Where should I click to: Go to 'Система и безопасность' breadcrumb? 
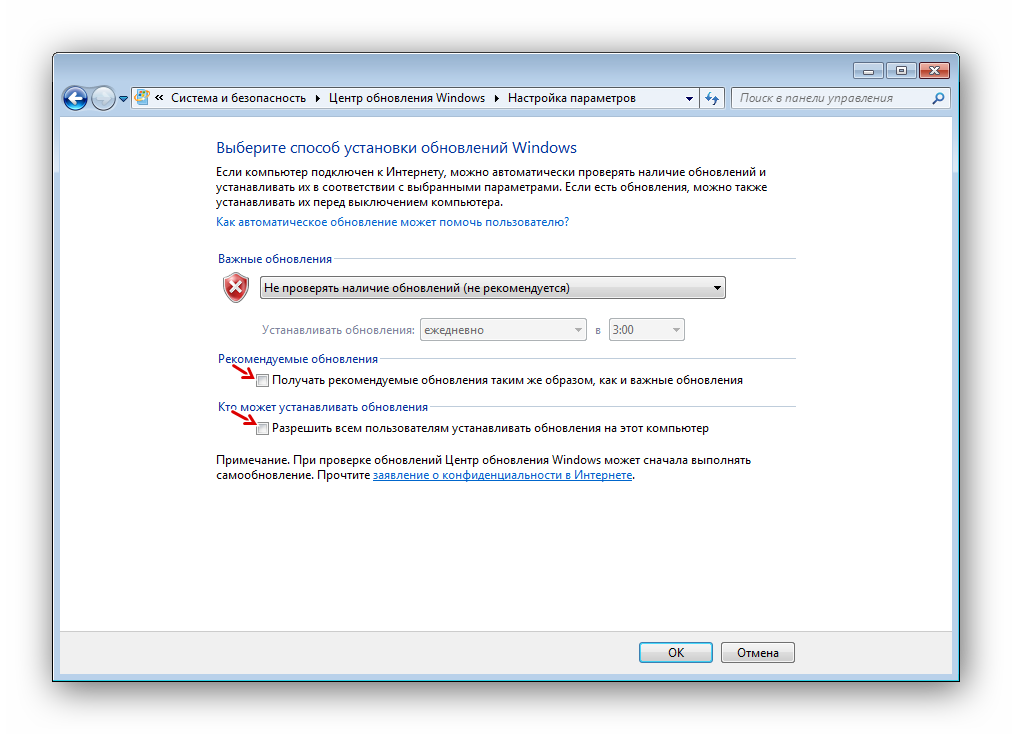[238, 98]
